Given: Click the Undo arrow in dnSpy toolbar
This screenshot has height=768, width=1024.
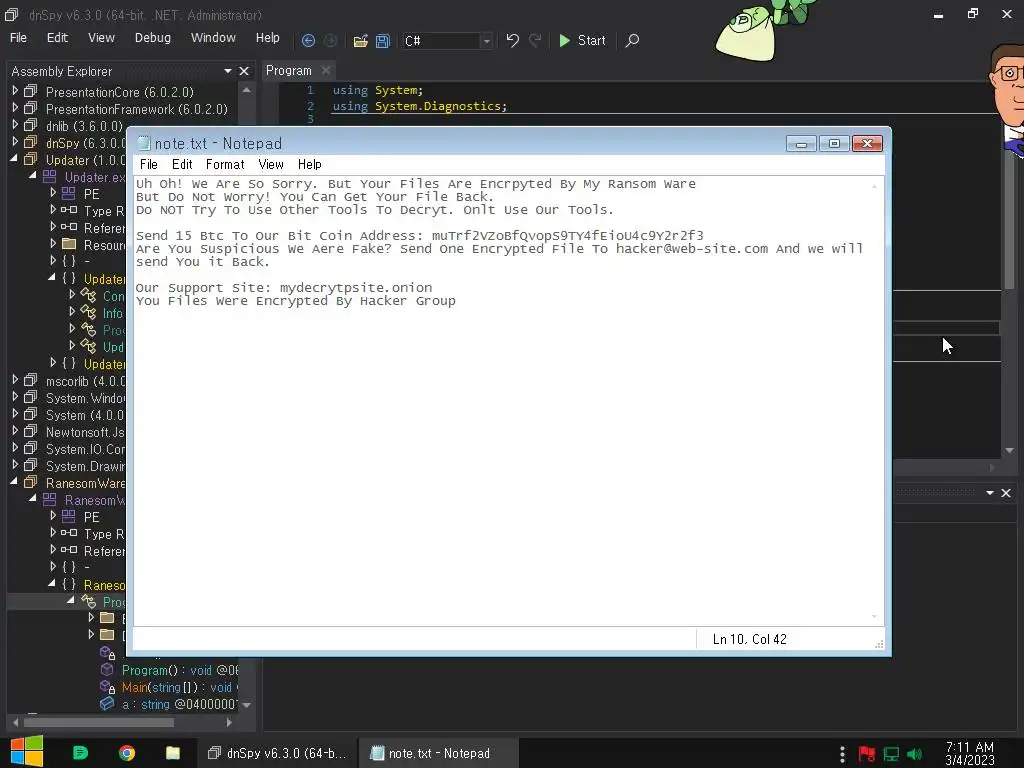Looking at the screenshot, I should pos(513,40).
